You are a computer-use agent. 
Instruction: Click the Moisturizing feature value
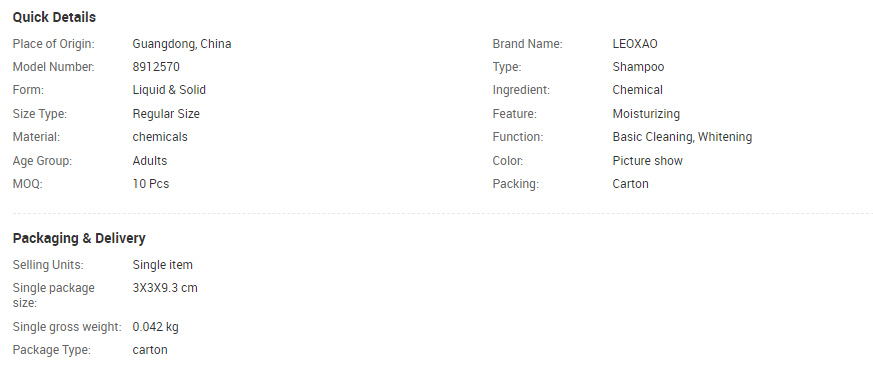tap(646, 114)
